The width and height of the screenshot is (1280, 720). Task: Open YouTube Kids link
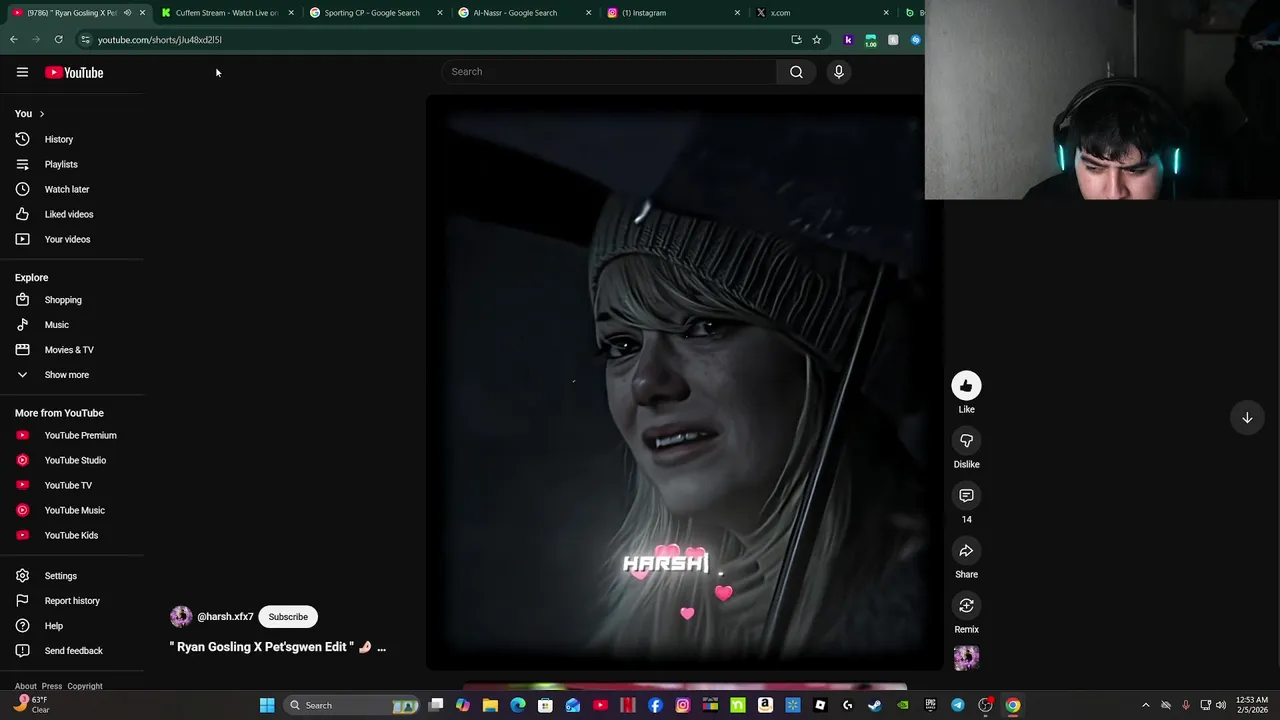(x=72, y=535)
